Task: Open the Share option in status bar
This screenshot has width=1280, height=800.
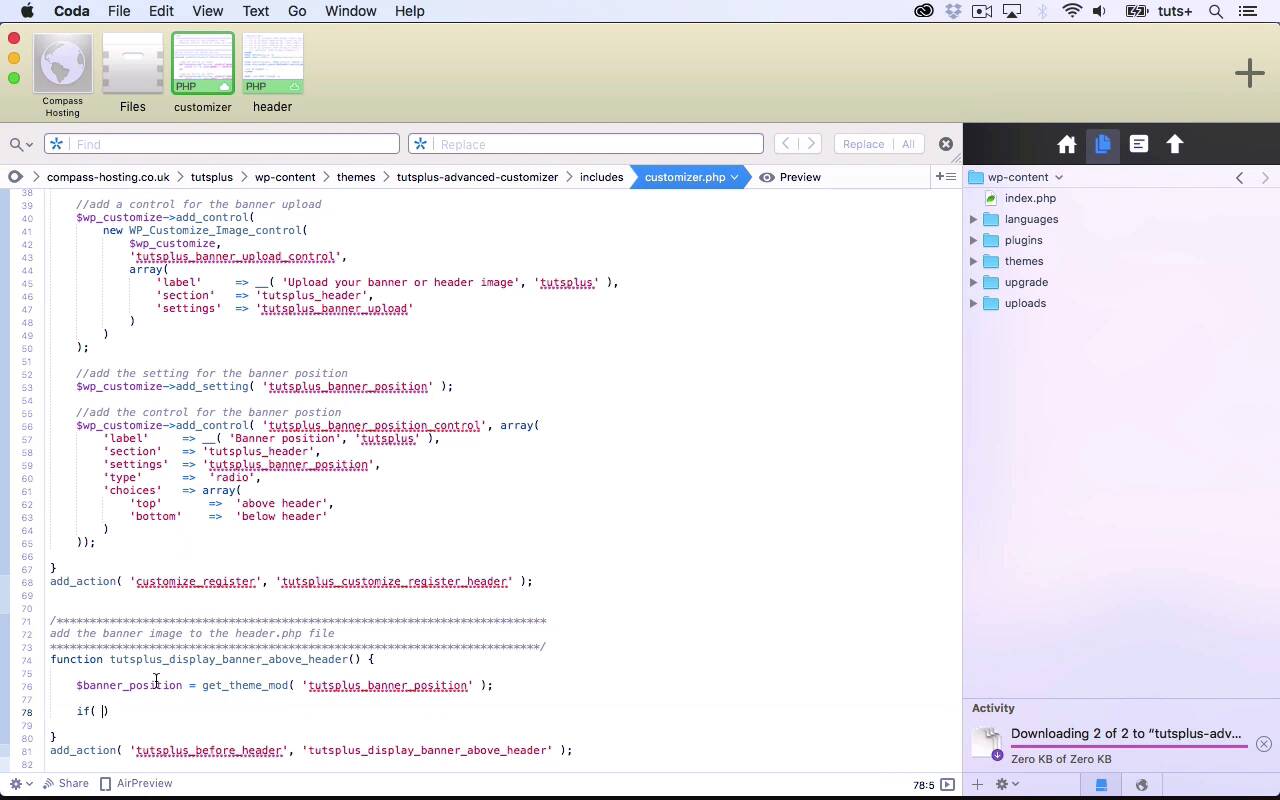Action: coord(64,784)
